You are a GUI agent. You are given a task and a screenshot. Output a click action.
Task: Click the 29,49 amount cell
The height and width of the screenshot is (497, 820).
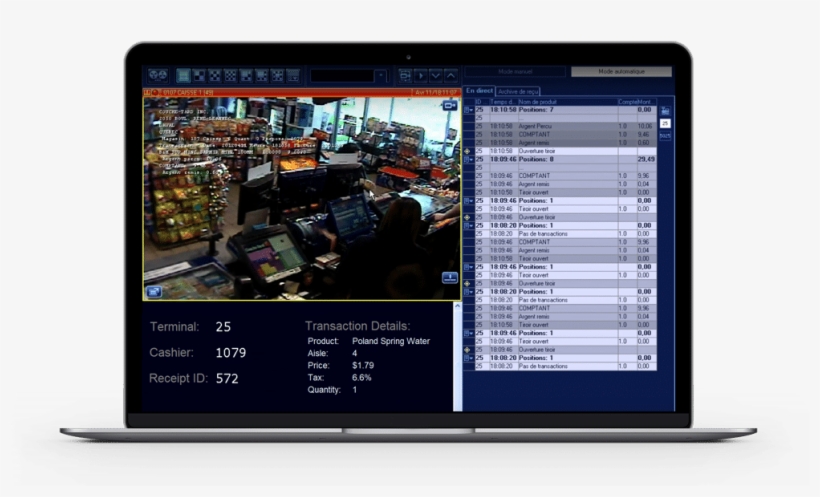[x=646, y=159]
